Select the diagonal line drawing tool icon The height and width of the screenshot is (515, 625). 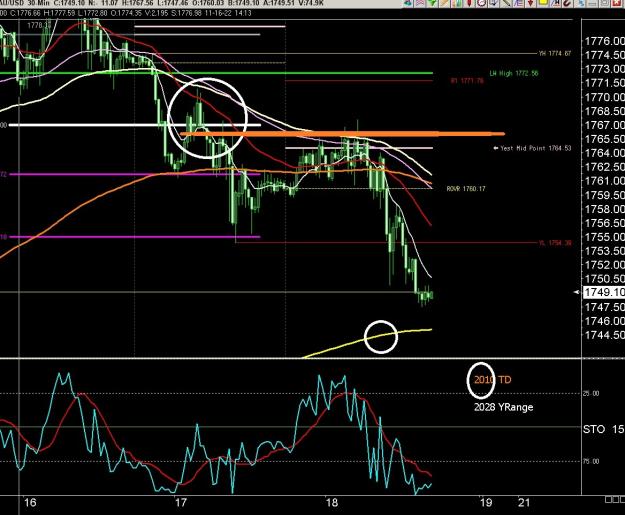pos(506,2)
